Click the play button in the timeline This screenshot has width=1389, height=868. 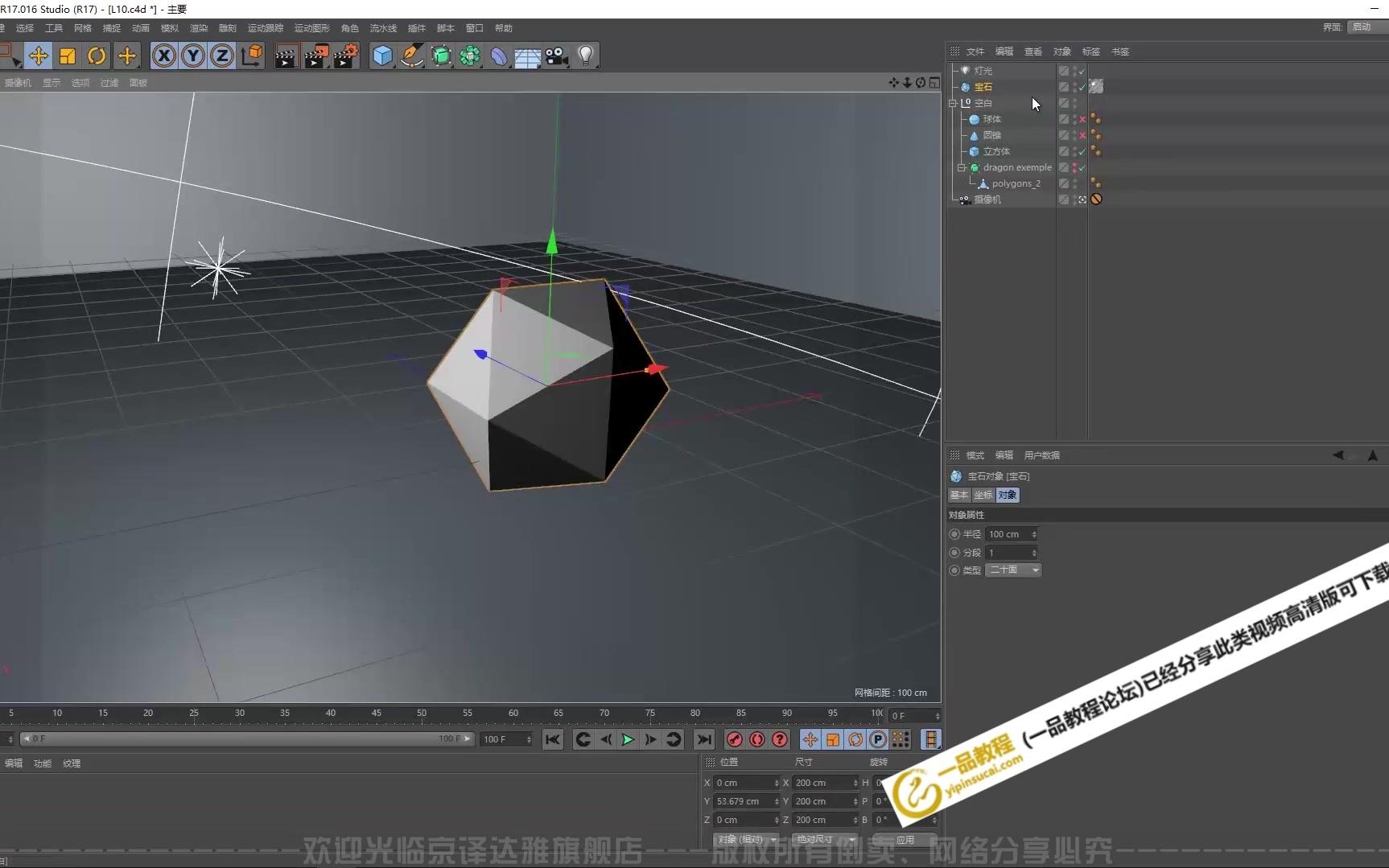[629, 739]
